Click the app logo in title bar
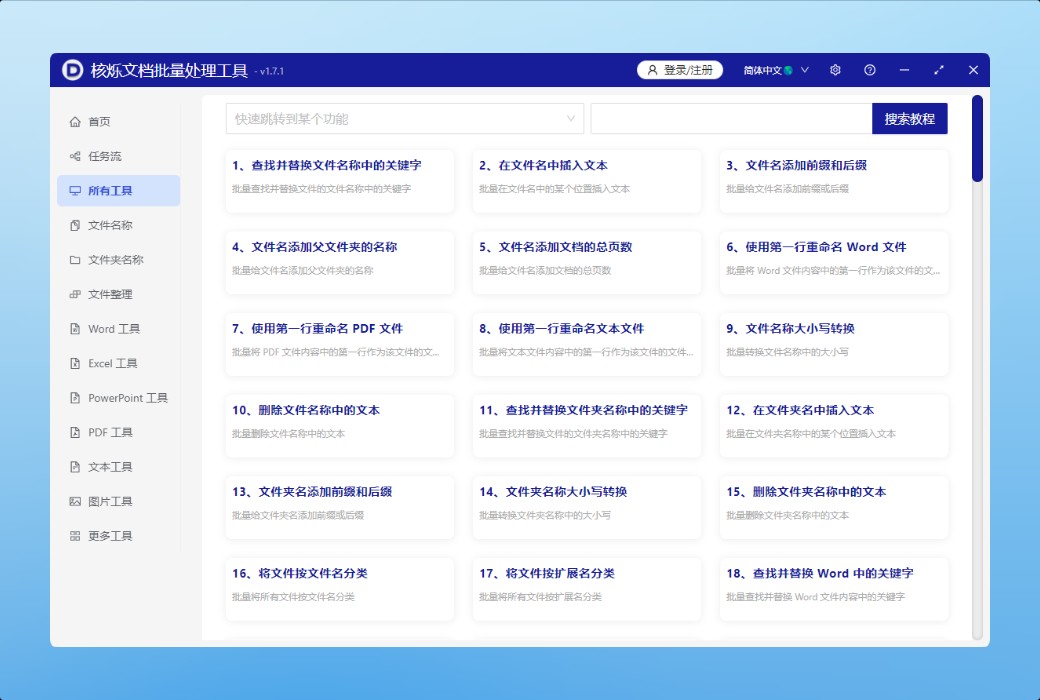Image resolution: width=1040 pixels, height=700 pixels. pos(73,70)
